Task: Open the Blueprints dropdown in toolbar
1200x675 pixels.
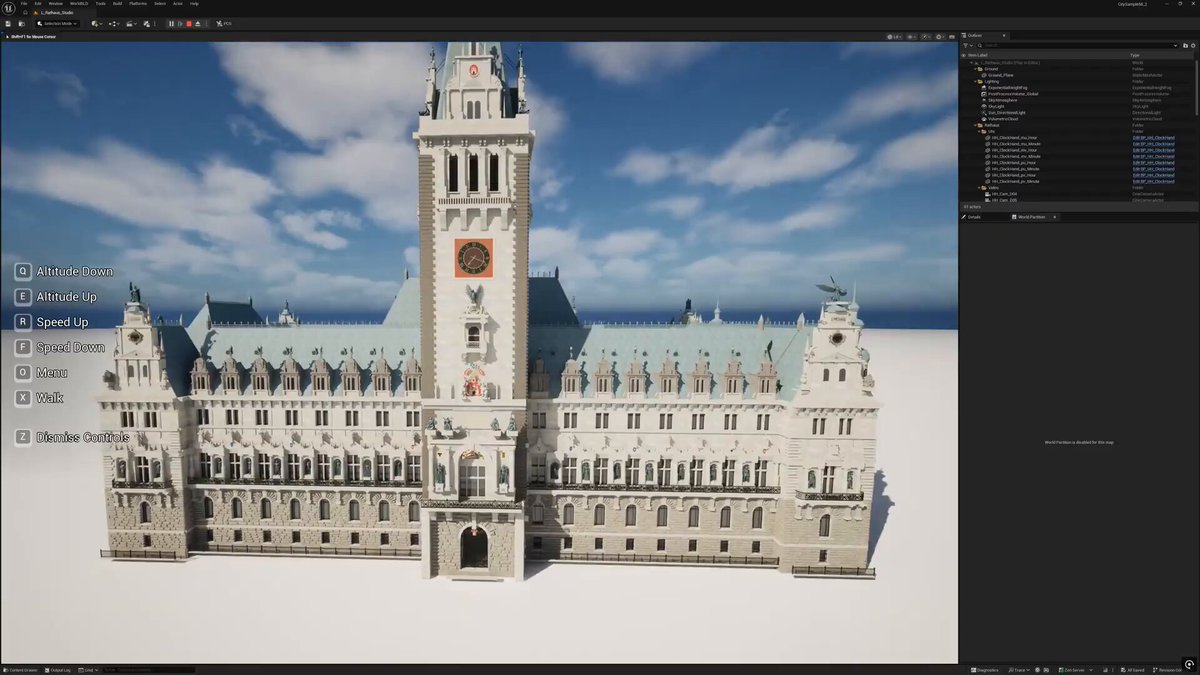Action: (114, 23)
